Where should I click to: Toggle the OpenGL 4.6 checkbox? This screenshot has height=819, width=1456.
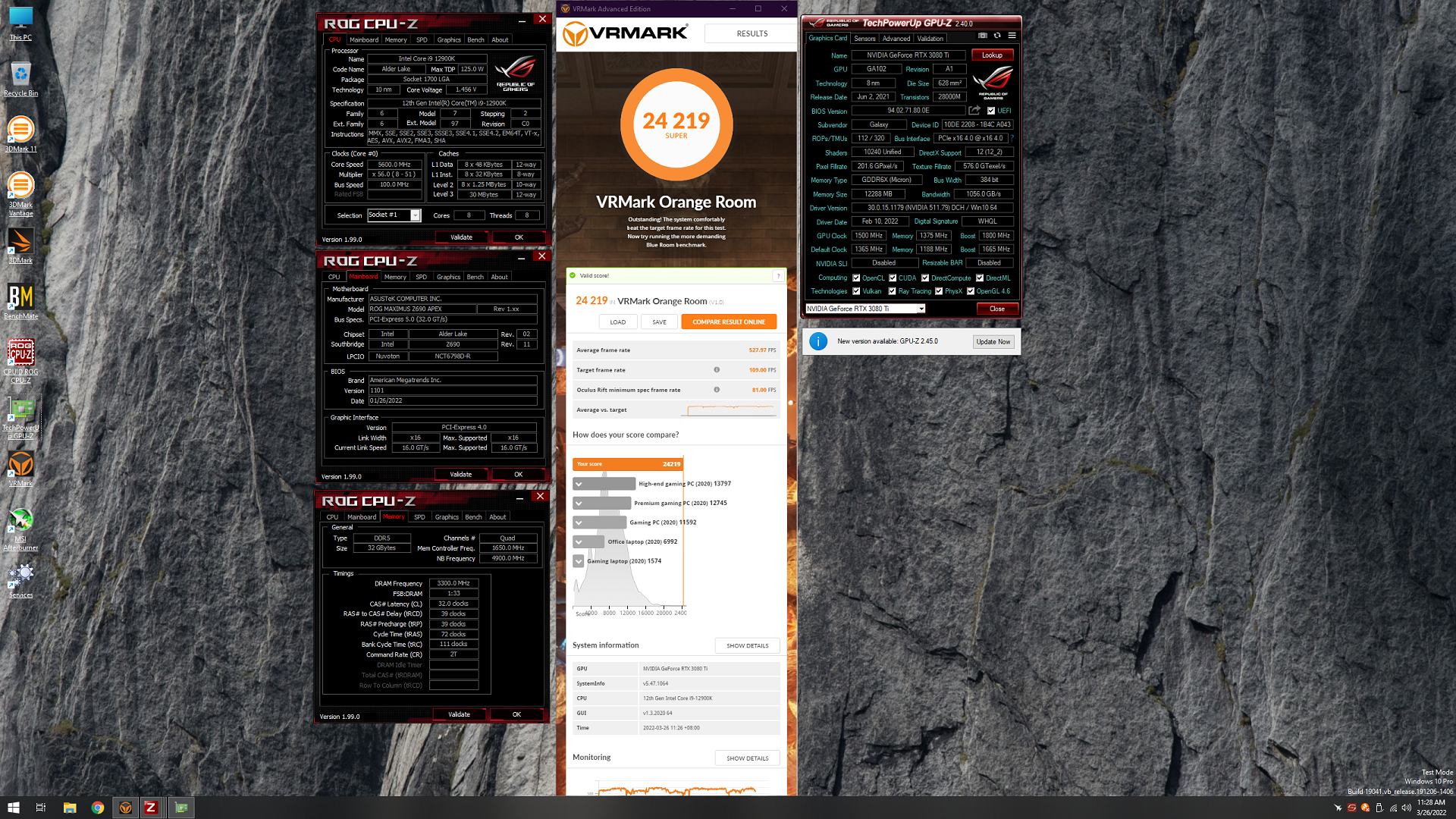tap(971, 291)
